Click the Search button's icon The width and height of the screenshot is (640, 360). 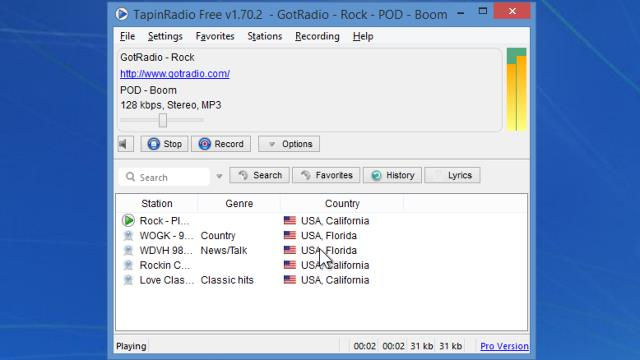[243, 175]
